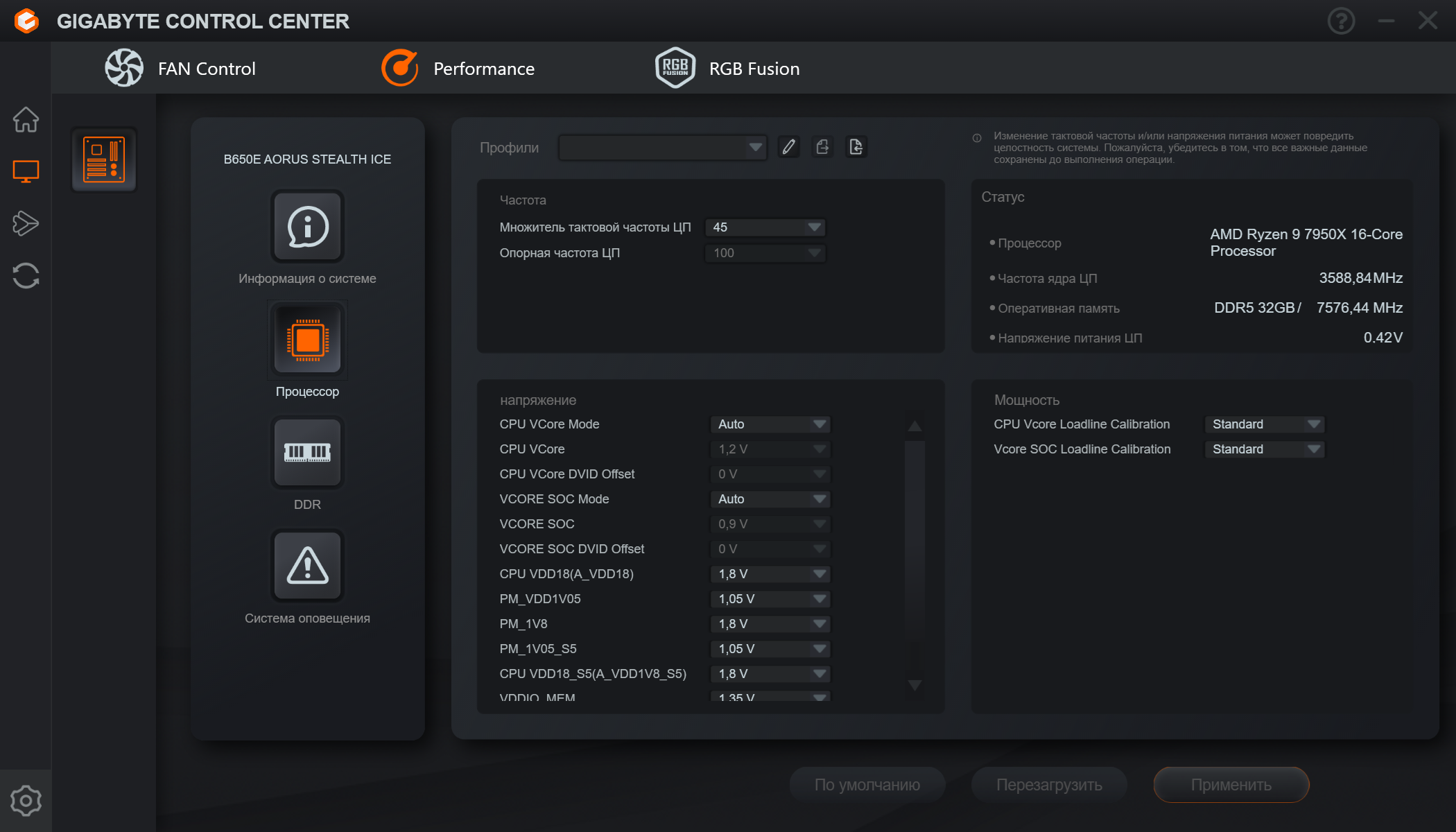Open Информация о системе info icon
This screenshot has width=1456, height=832.
[x=307, y=227]
